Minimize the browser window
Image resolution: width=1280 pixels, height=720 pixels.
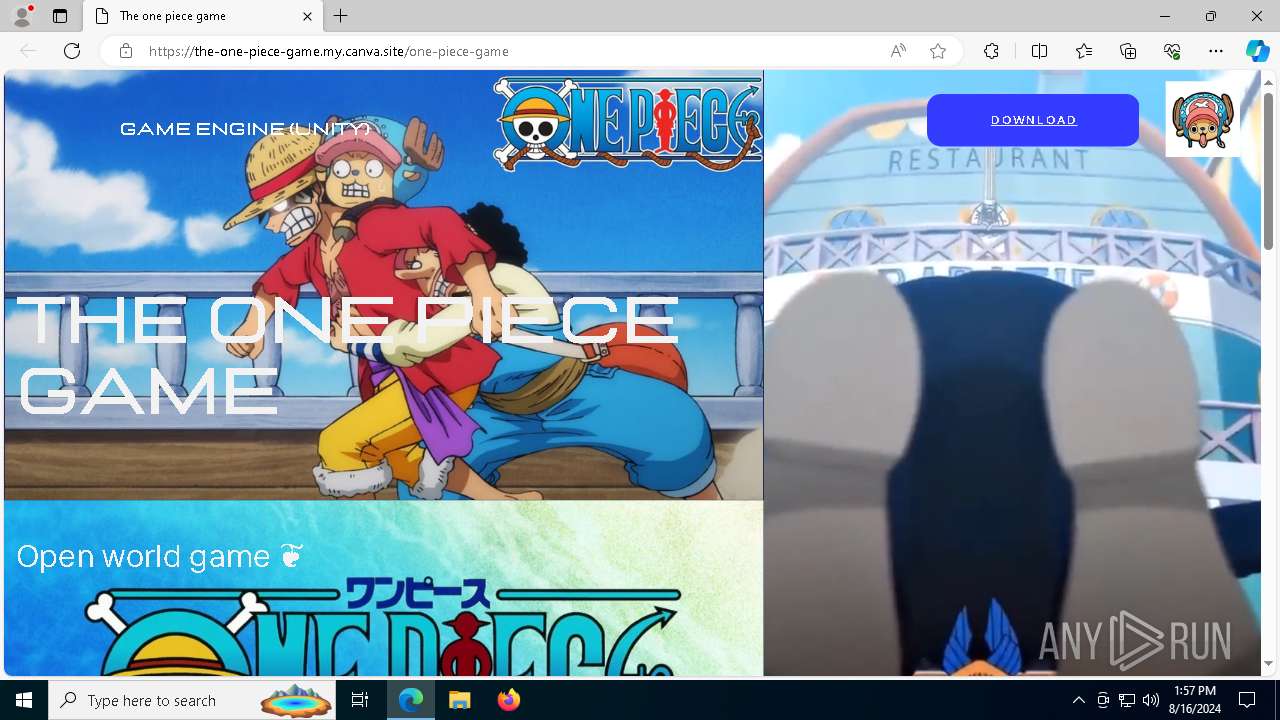[x=1165, y=16]
